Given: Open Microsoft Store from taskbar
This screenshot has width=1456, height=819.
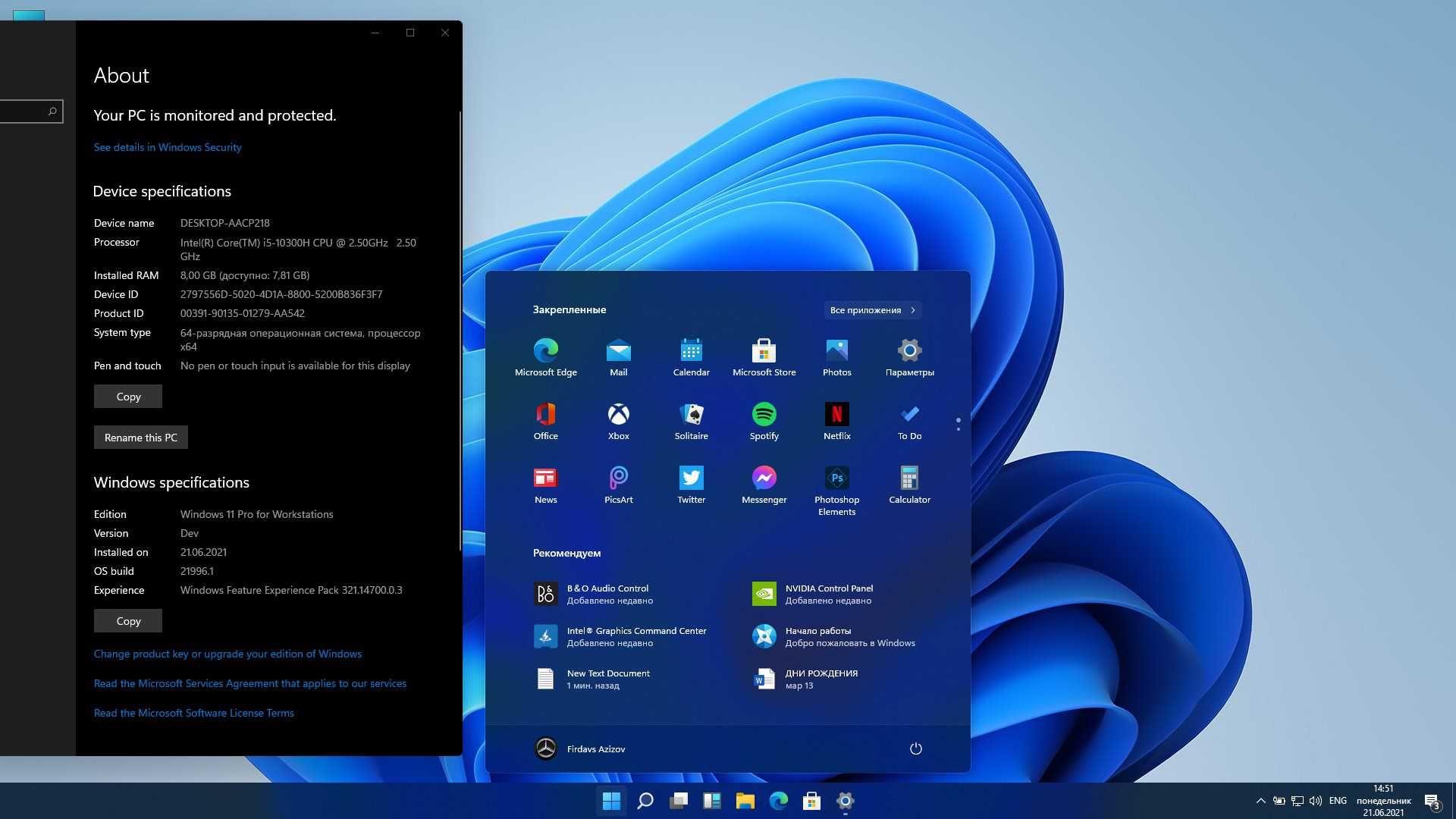Looking at the screenshot, I should point(812,801).
